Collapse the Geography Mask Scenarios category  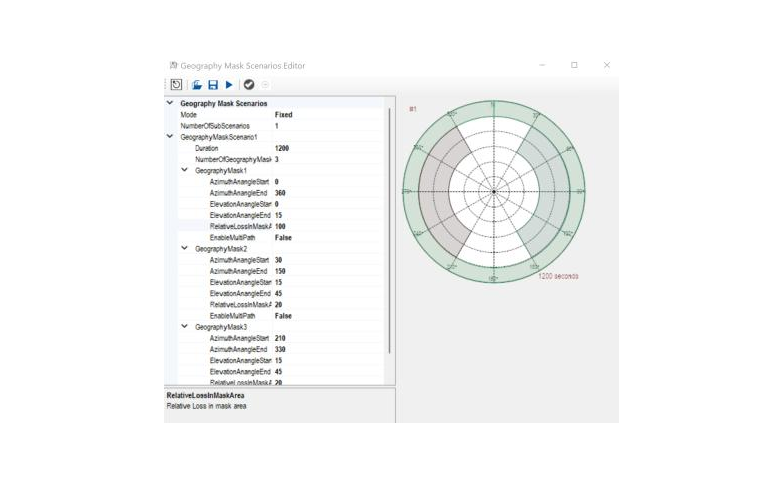coord(170,103)
